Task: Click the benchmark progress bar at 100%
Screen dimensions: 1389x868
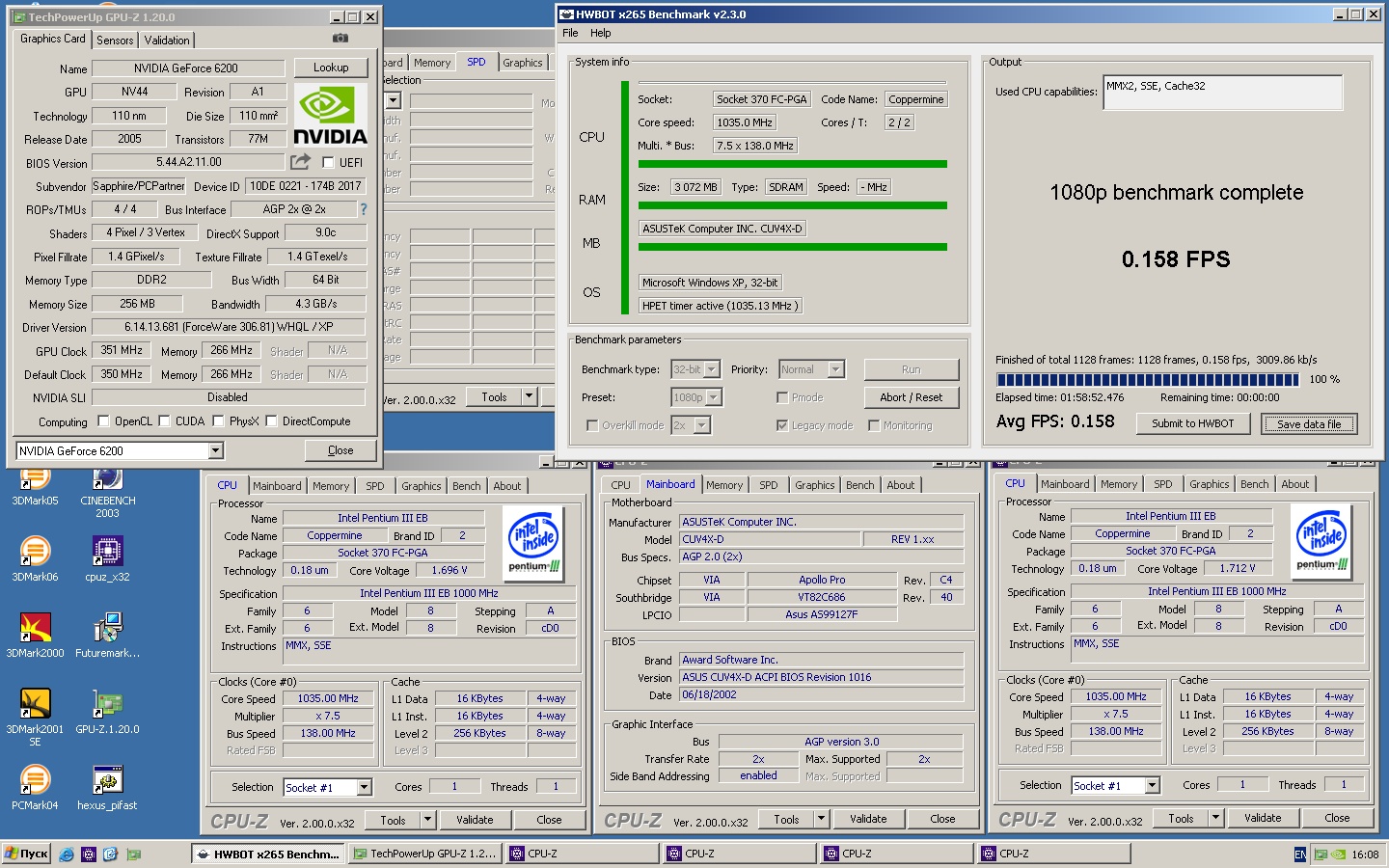Action: pos(1147,380)
